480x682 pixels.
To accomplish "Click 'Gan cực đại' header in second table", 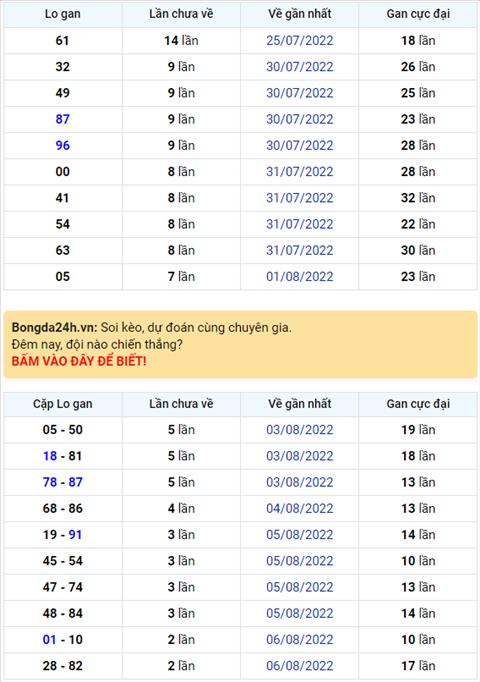I will pyautogui.click(x=418, y=404).
